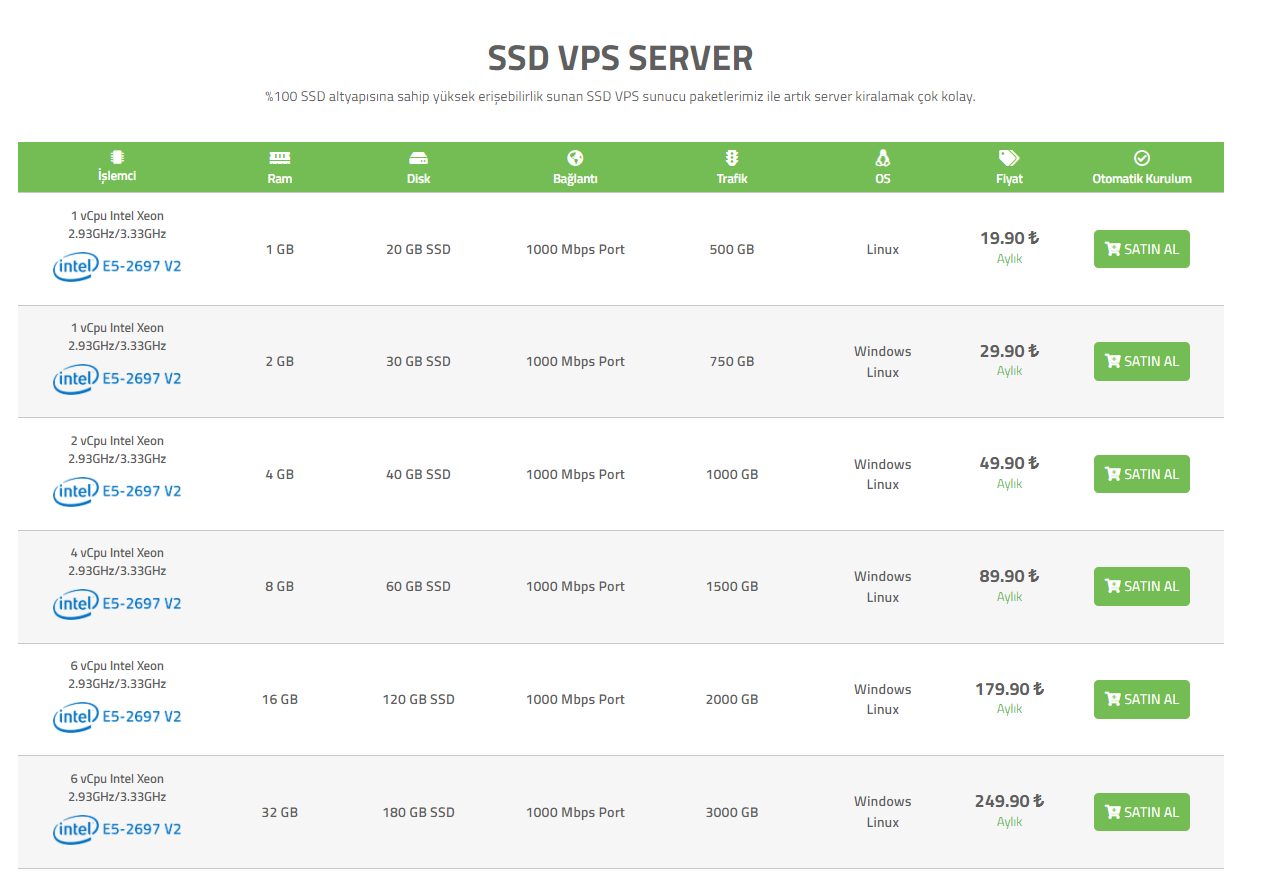Click the 120 GB SSD disk cell
This screenshot has width=1264, height=887.
(x=418, y=699)
